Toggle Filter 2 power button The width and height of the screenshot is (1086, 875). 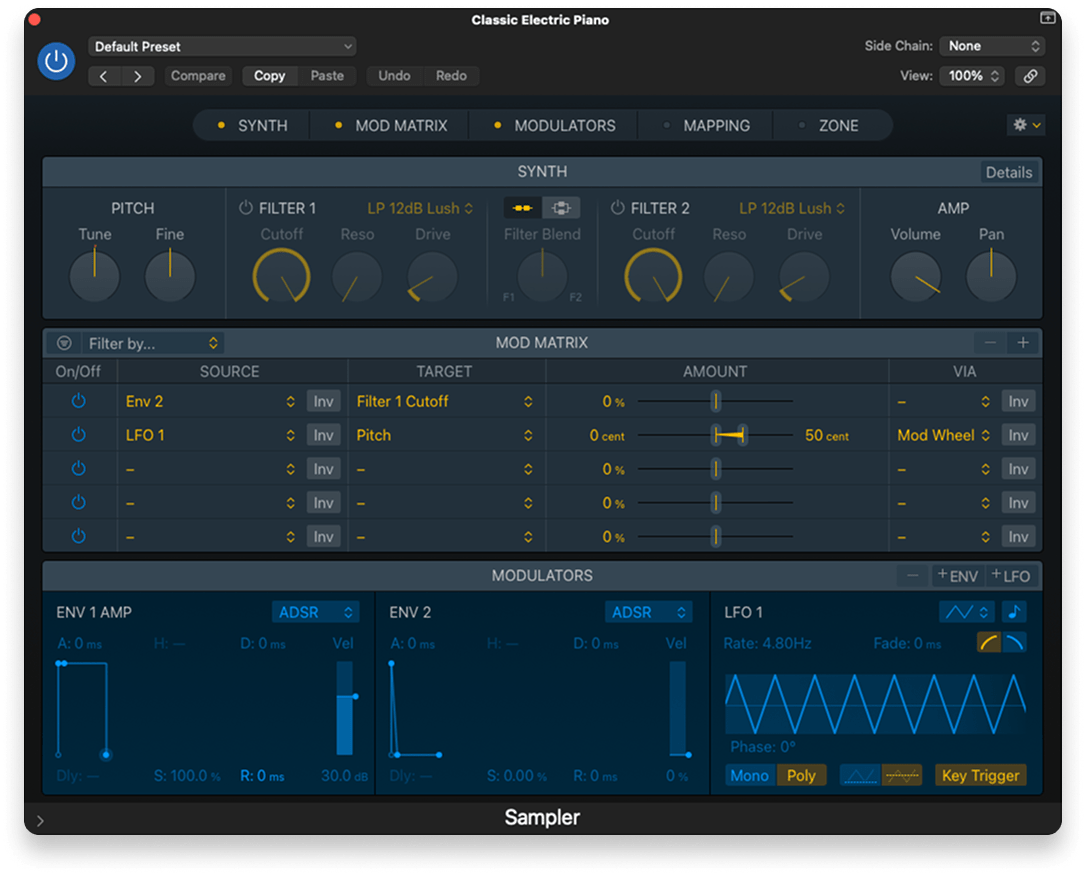[x=618, y=208]
